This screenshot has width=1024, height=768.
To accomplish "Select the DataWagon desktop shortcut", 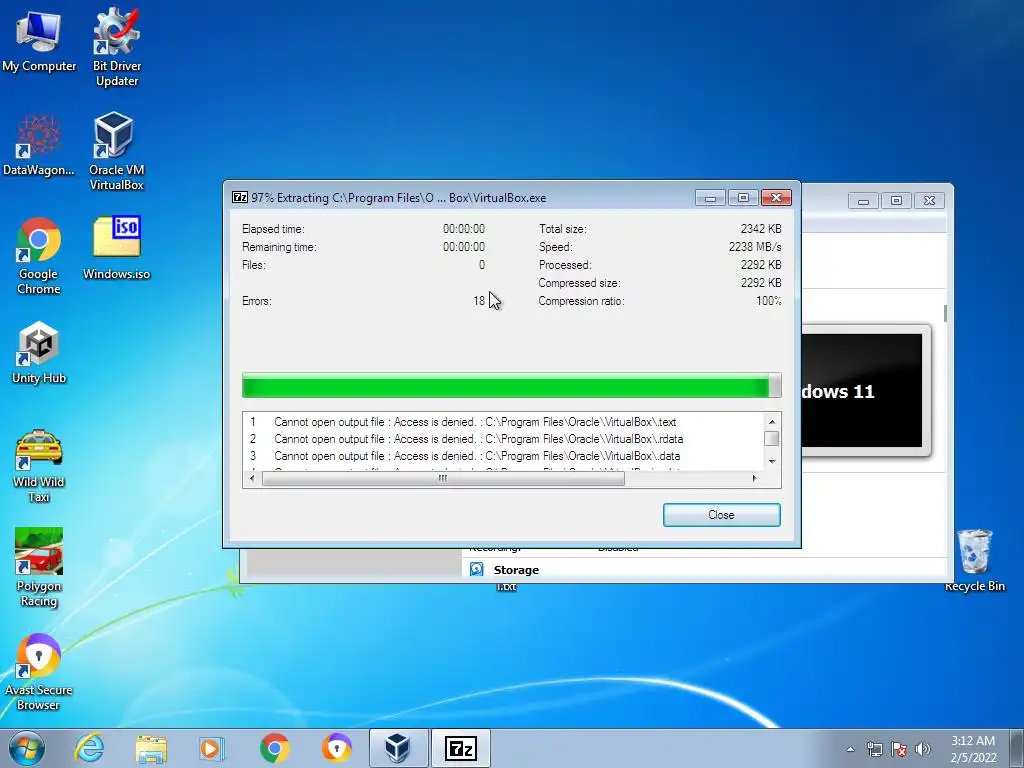I will coord(39,145).
